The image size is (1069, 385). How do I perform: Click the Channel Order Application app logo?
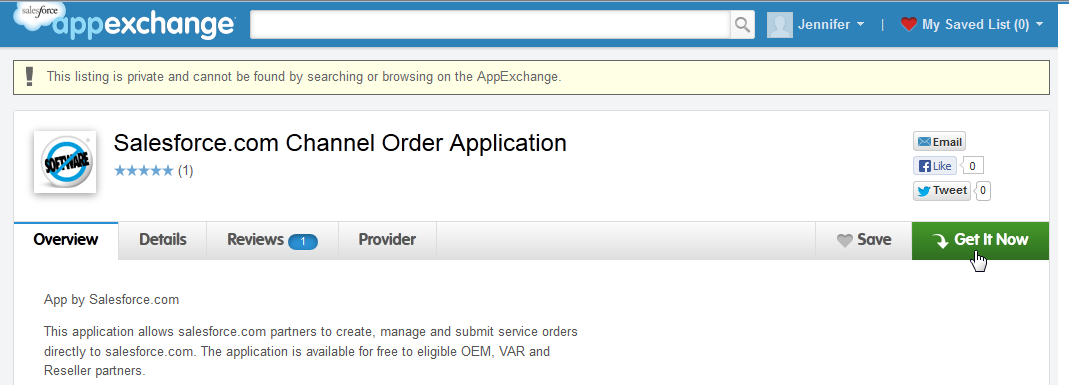click(65, 161)
